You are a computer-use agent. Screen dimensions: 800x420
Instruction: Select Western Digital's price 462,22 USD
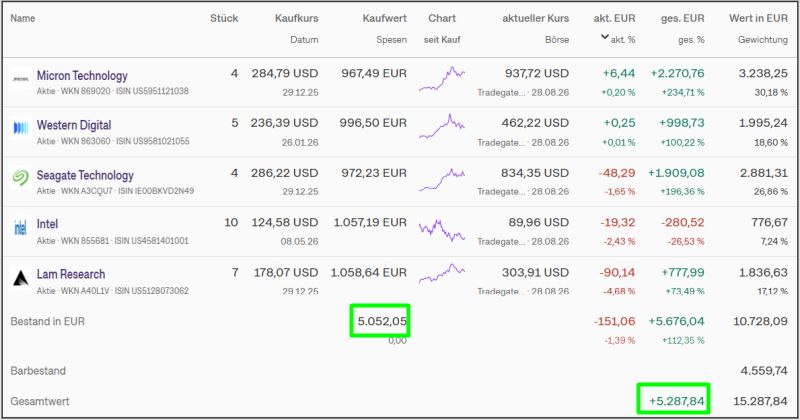click(537, 123)
